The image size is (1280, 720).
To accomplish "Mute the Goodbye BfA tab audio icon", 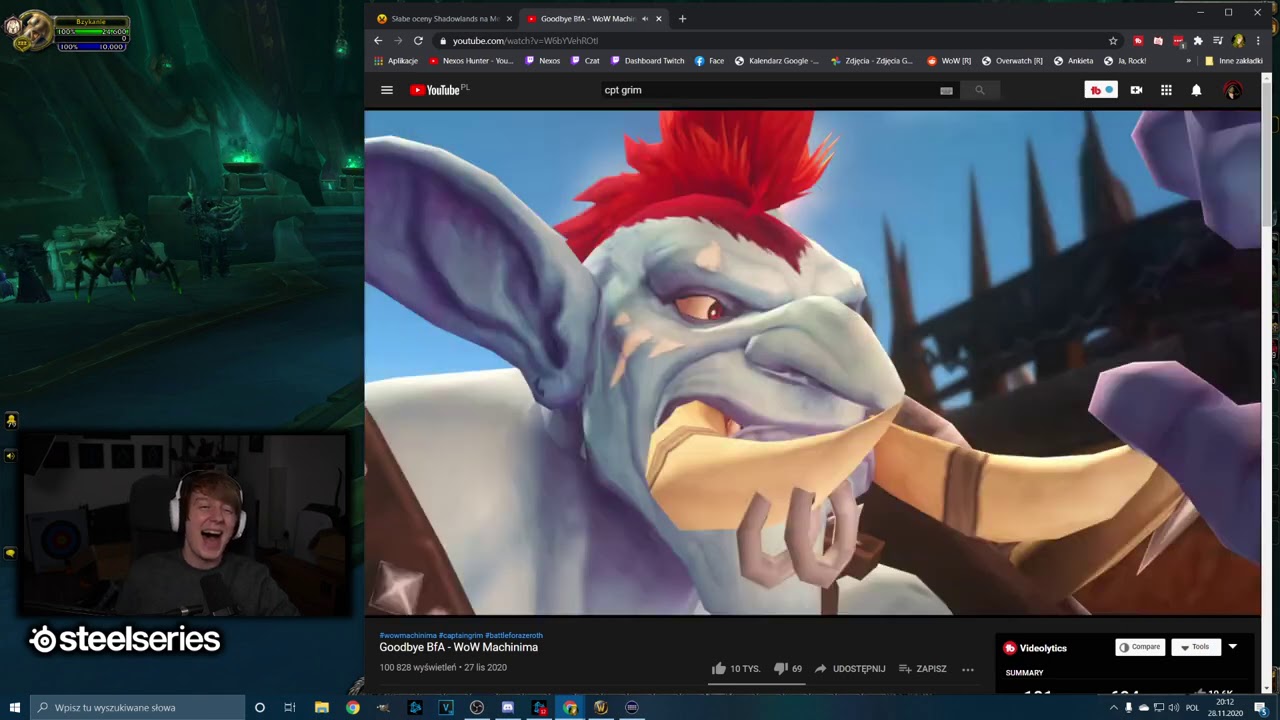I will click(644, 18).
